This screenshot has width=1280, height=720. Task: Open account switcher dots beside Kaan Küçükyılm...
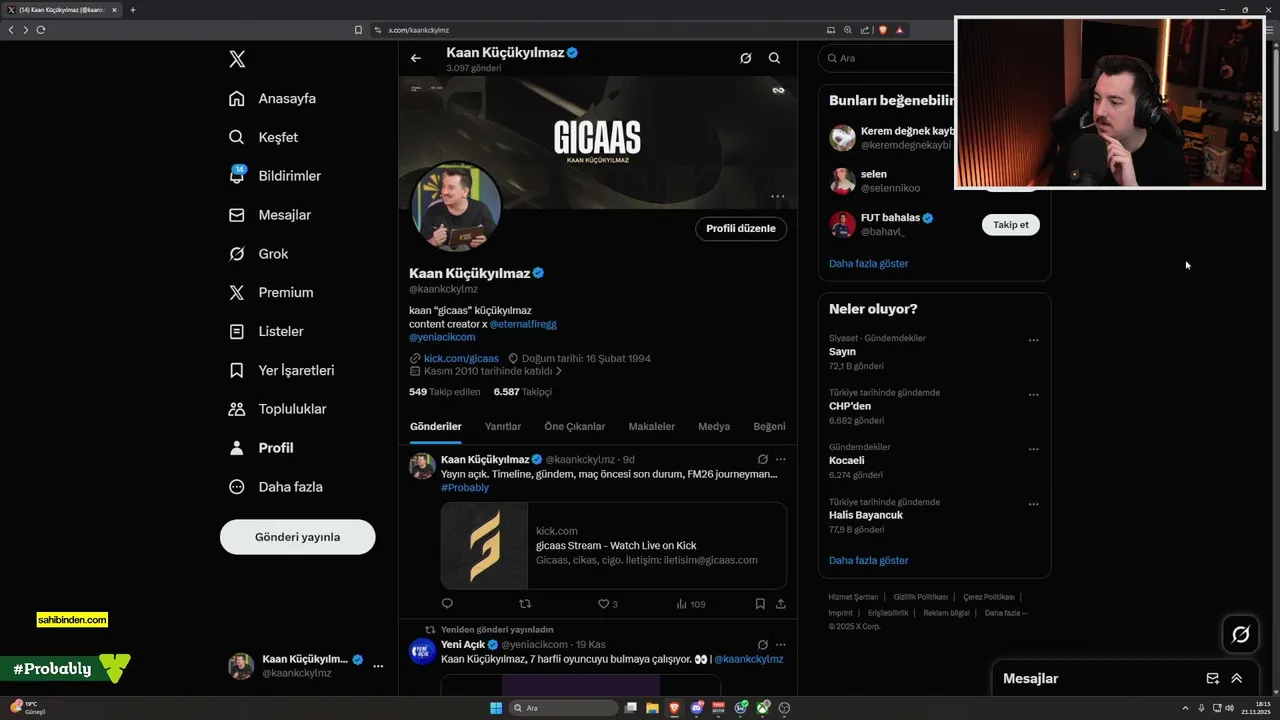[x=378, y=666]
